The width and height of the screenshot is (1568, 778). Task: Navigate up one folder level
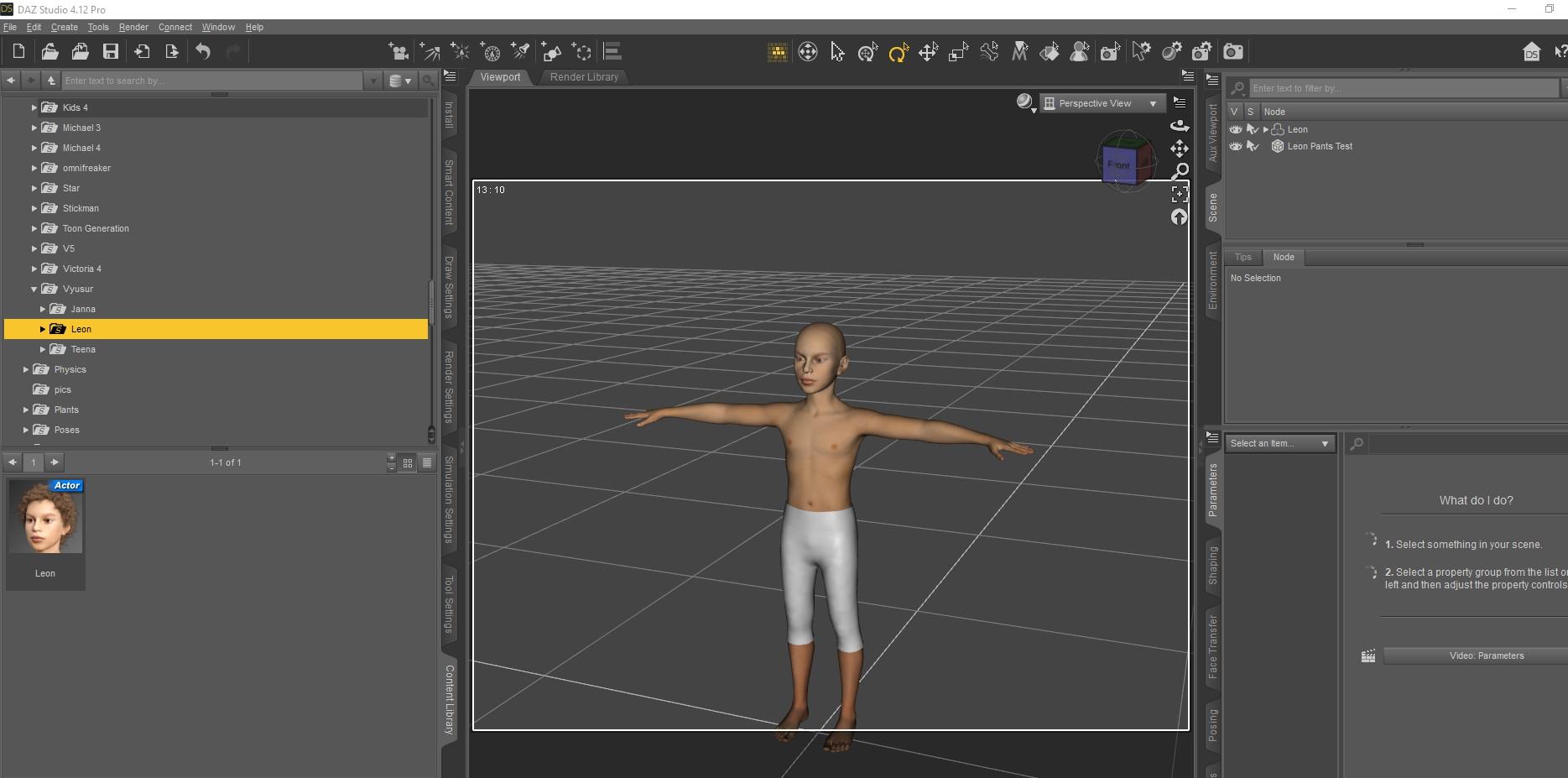(x=51, y=81)
